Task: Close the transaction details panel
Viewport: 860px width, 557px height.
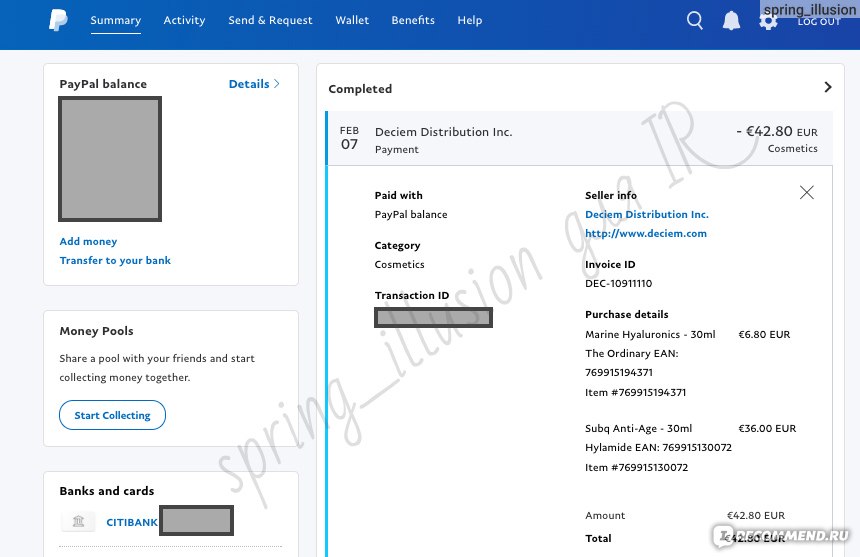Action: tap(806, 192)
